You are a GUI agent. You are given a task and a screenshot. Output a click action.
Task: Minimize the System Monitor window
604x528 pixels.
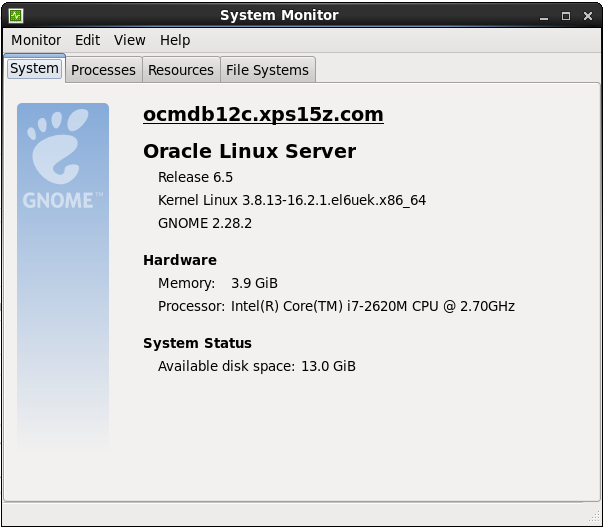pos(544,16)
